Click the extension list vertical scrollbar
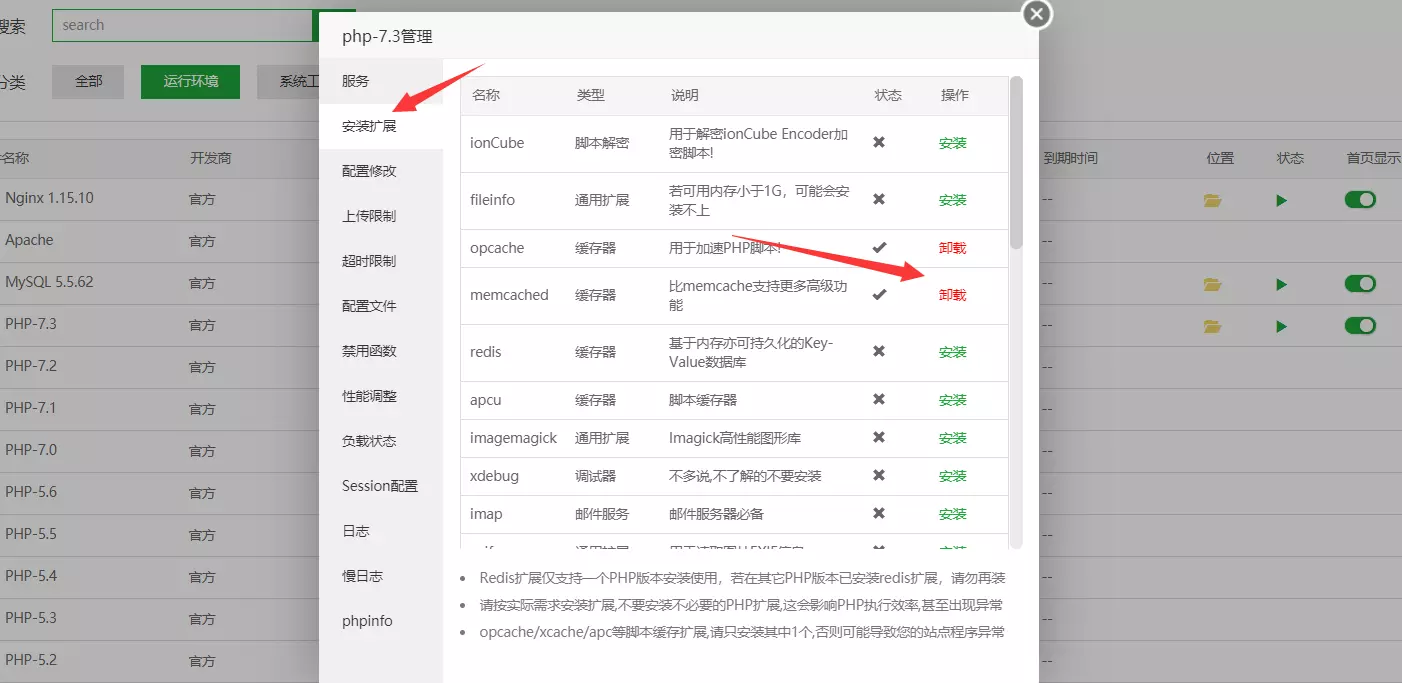This screenshot has width=1402, height=683. [x=1016, y=162]
